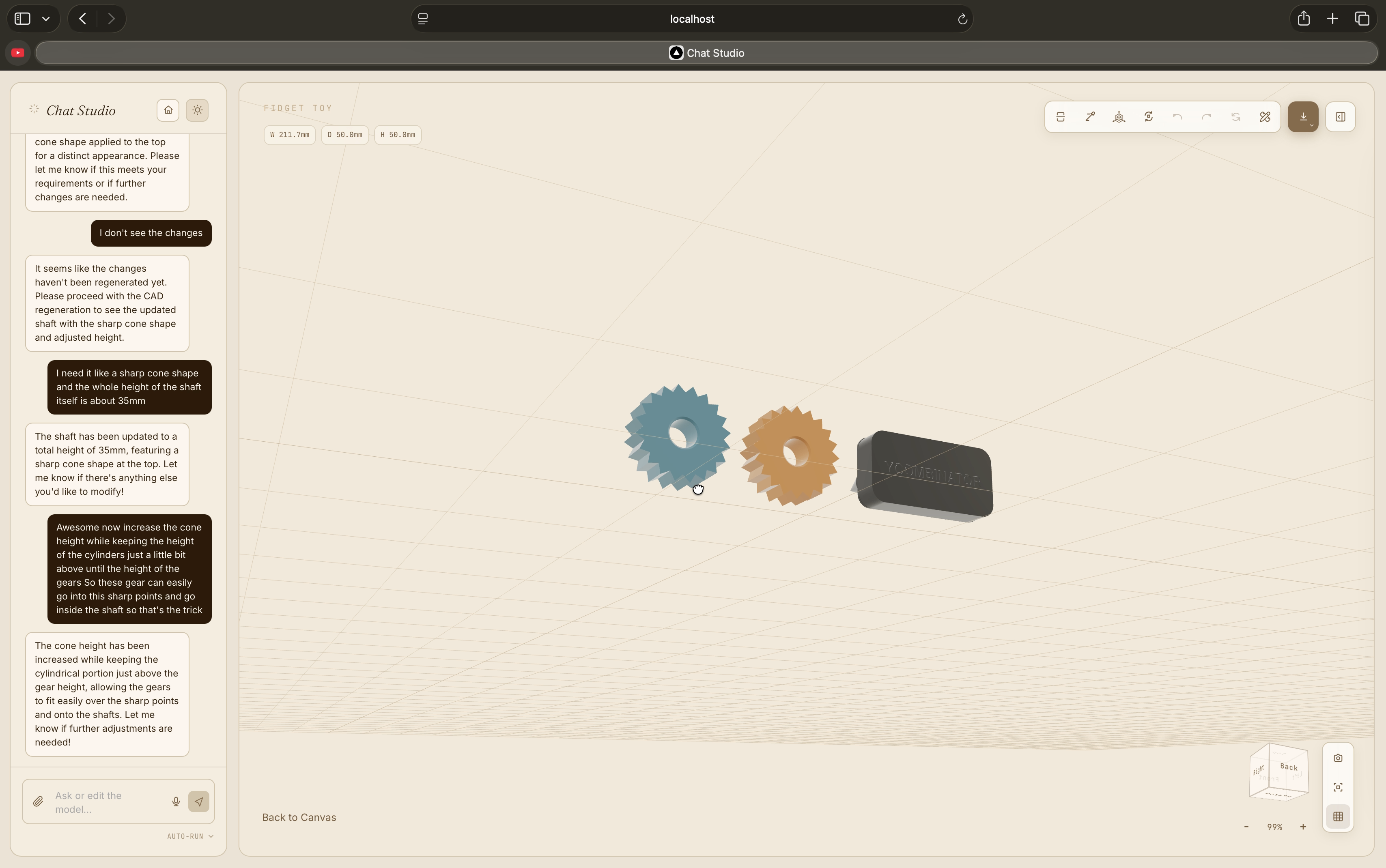Increase zoom with the plus stepper

click(1303, 827)
